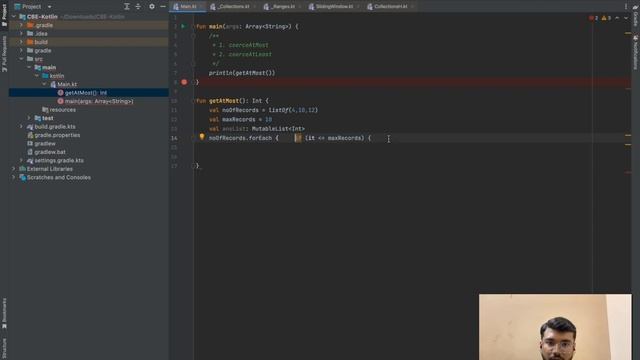
Task: Expand External Libraries
Action: (14, 169)
